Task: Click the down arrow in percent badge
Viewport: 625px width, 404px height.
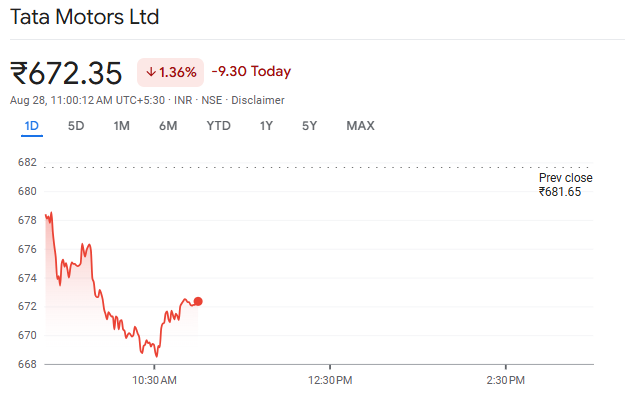Action: (x=151, y=72)
